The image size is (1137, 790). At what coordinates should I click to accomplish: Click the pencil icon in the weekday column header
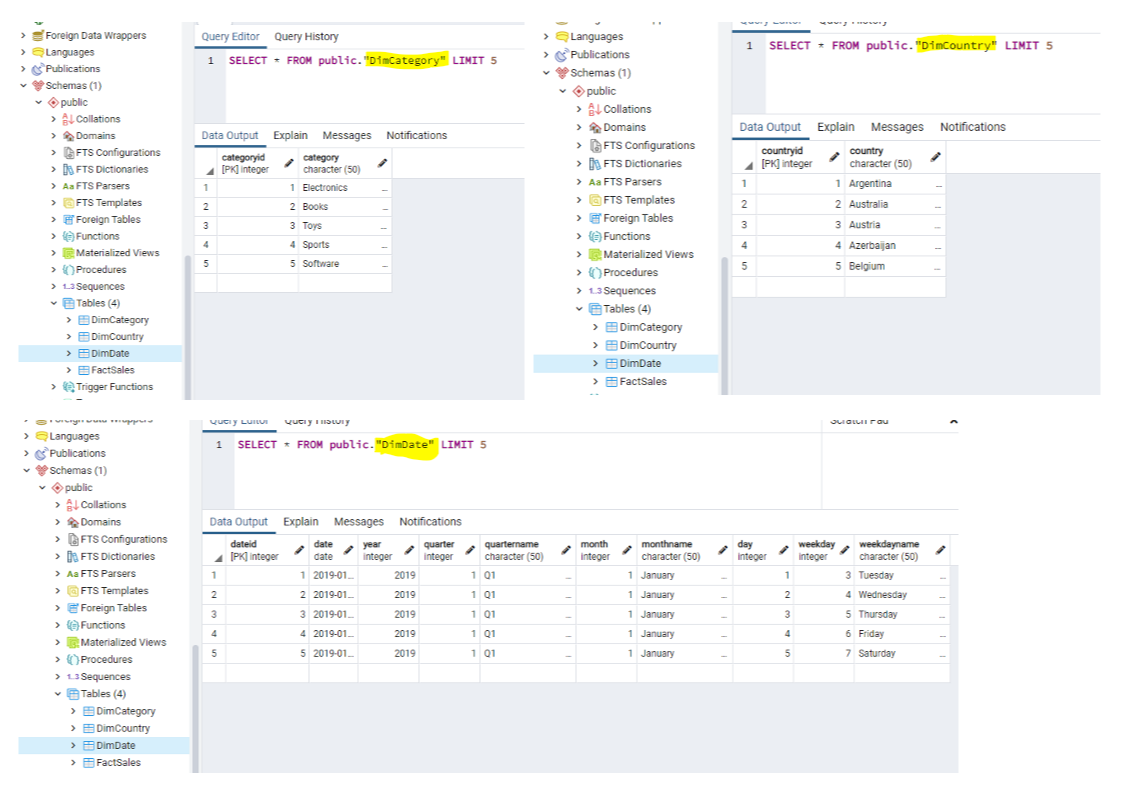(844, 550)
